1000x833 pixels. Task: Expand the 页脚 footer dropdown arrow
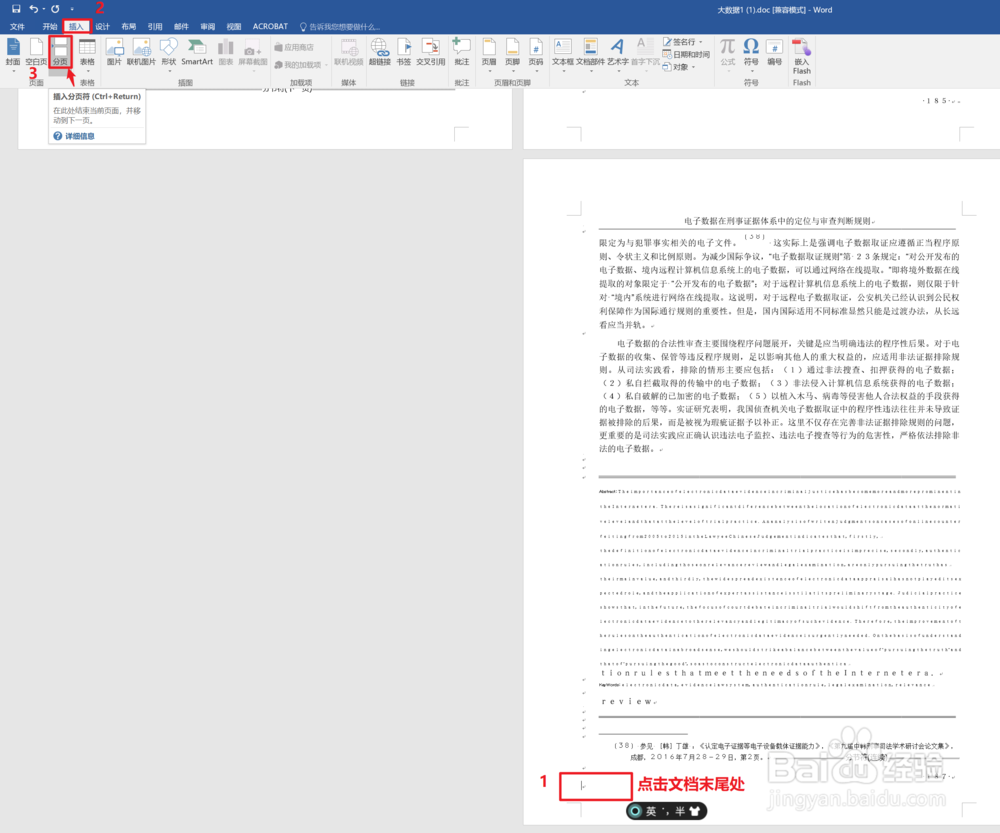tap(513, 71)
